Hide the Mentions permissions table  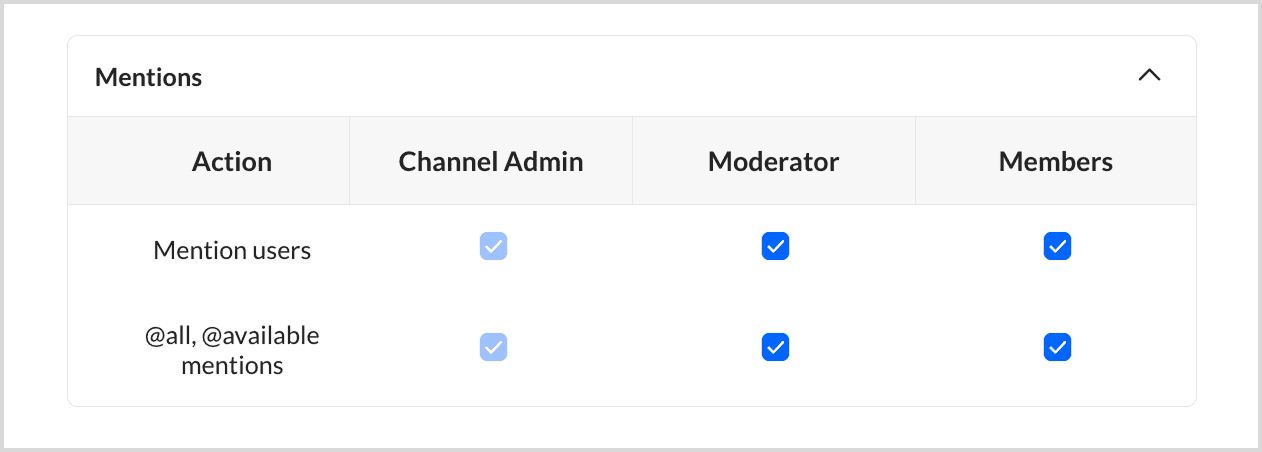[1149, 76]
